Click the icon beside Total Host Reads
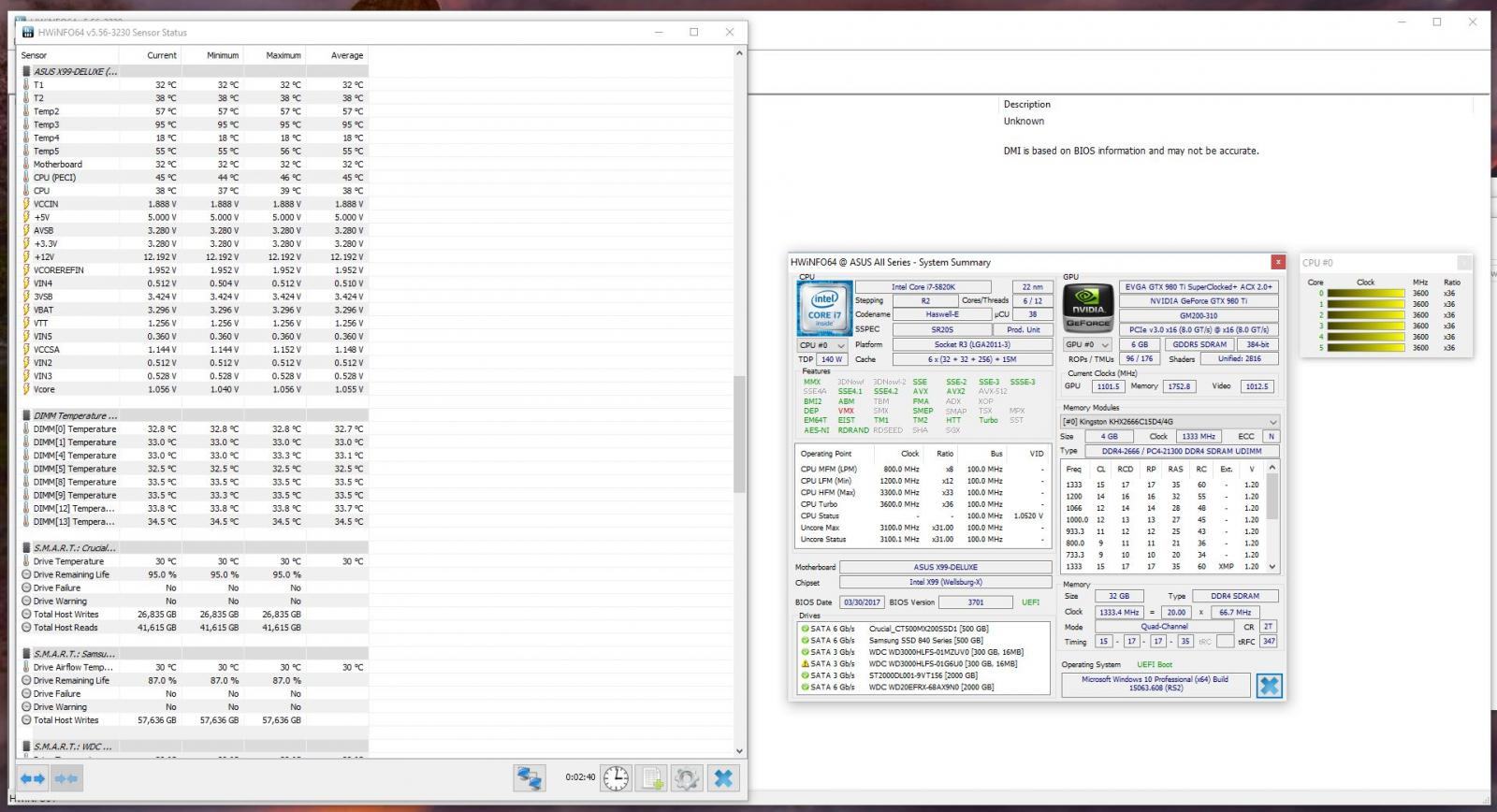 (26, 628)
